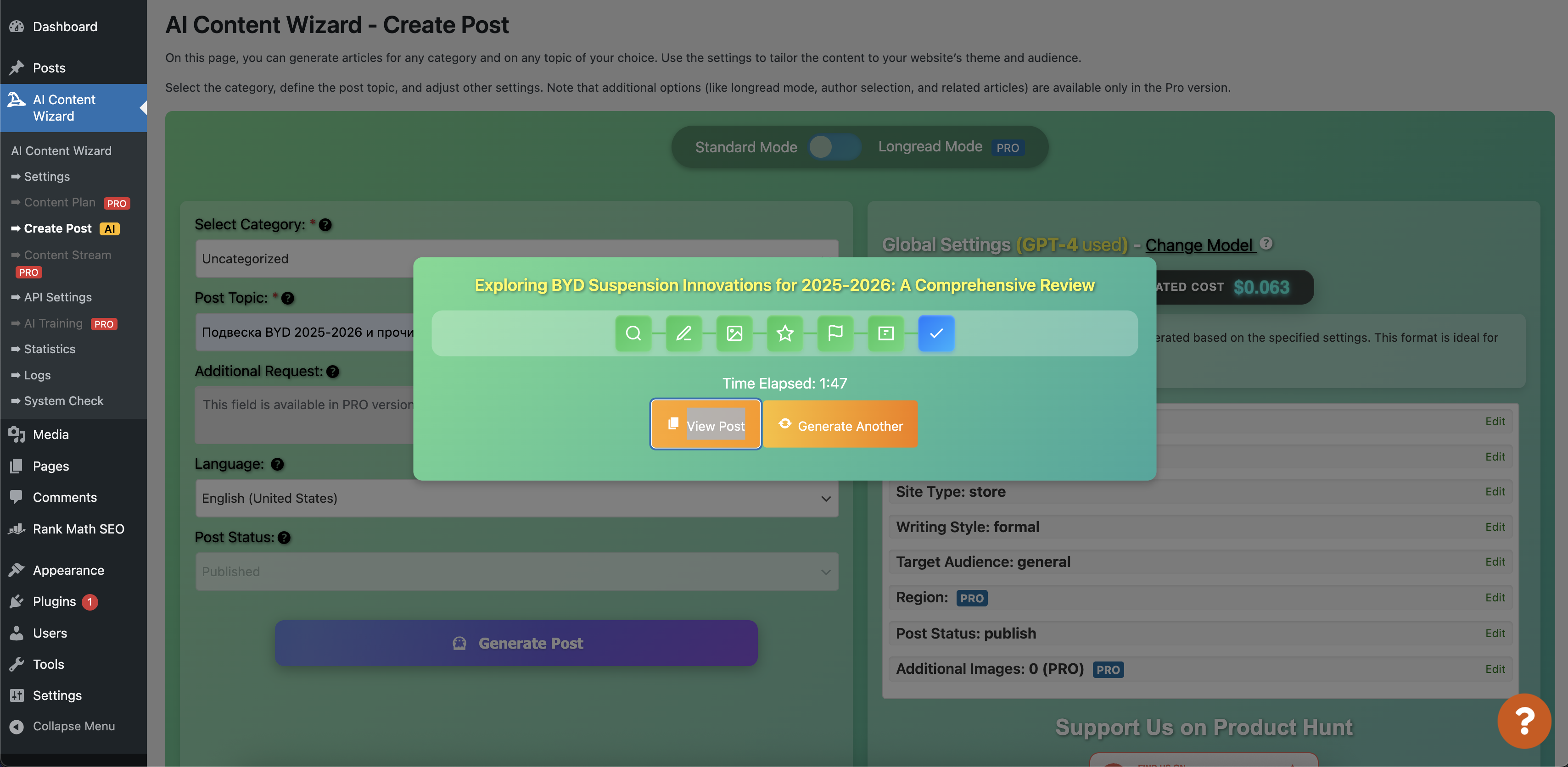Click the Users person icon in the sidebar

(17, 633)
